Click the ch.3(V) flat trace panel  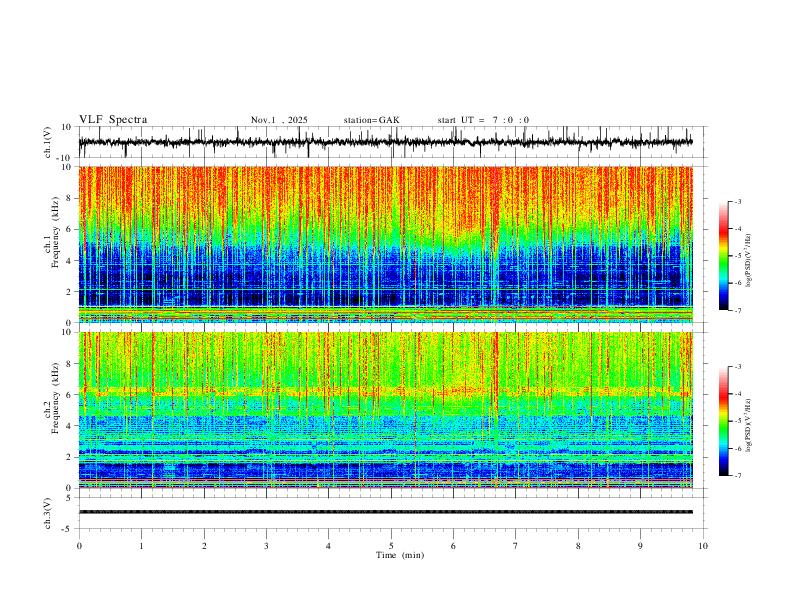(392, 513)
